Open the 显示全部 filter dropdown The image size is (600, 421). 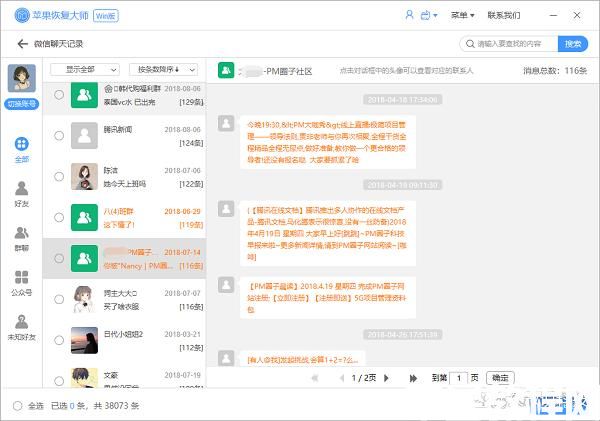pyautogui.click(x=85, y=70)
